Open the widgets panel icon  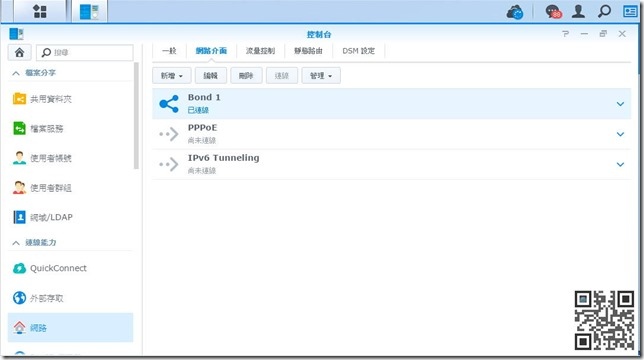[630, 11]
